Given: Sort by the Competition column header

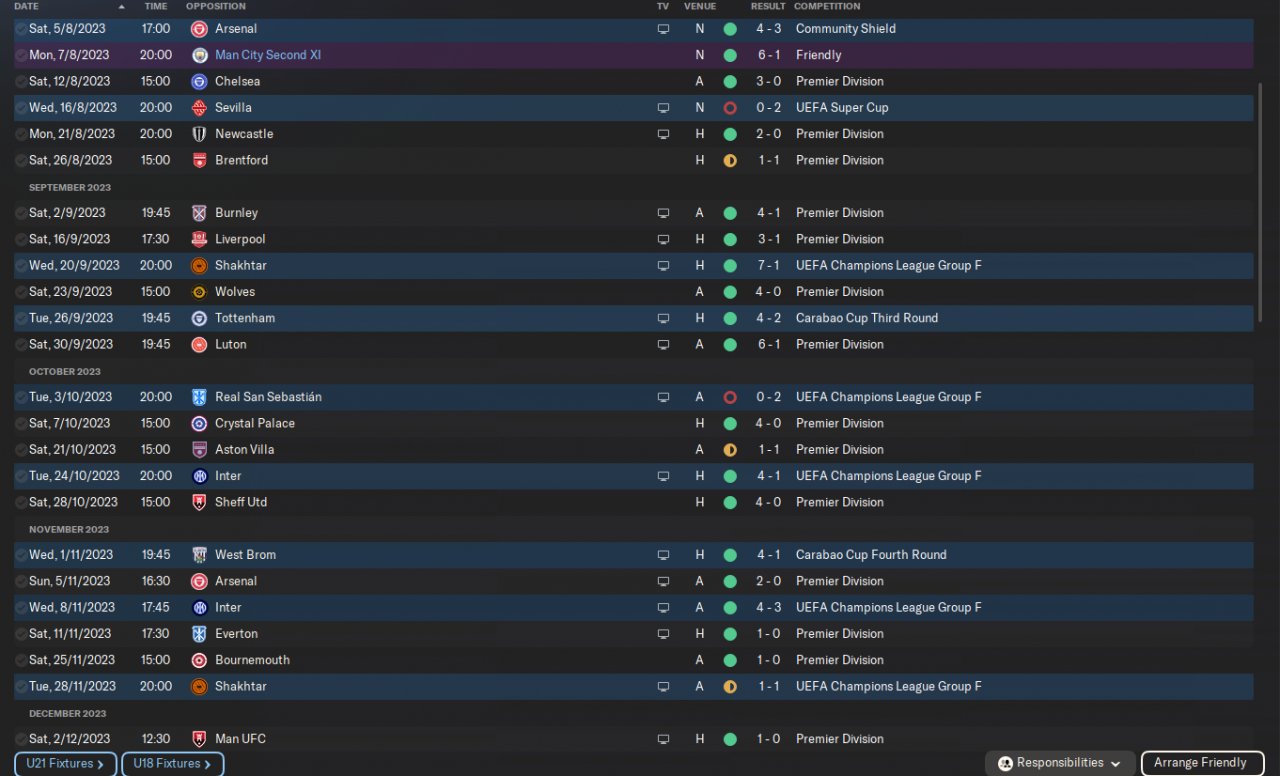Looking at the screenshot, I should 827,6.
